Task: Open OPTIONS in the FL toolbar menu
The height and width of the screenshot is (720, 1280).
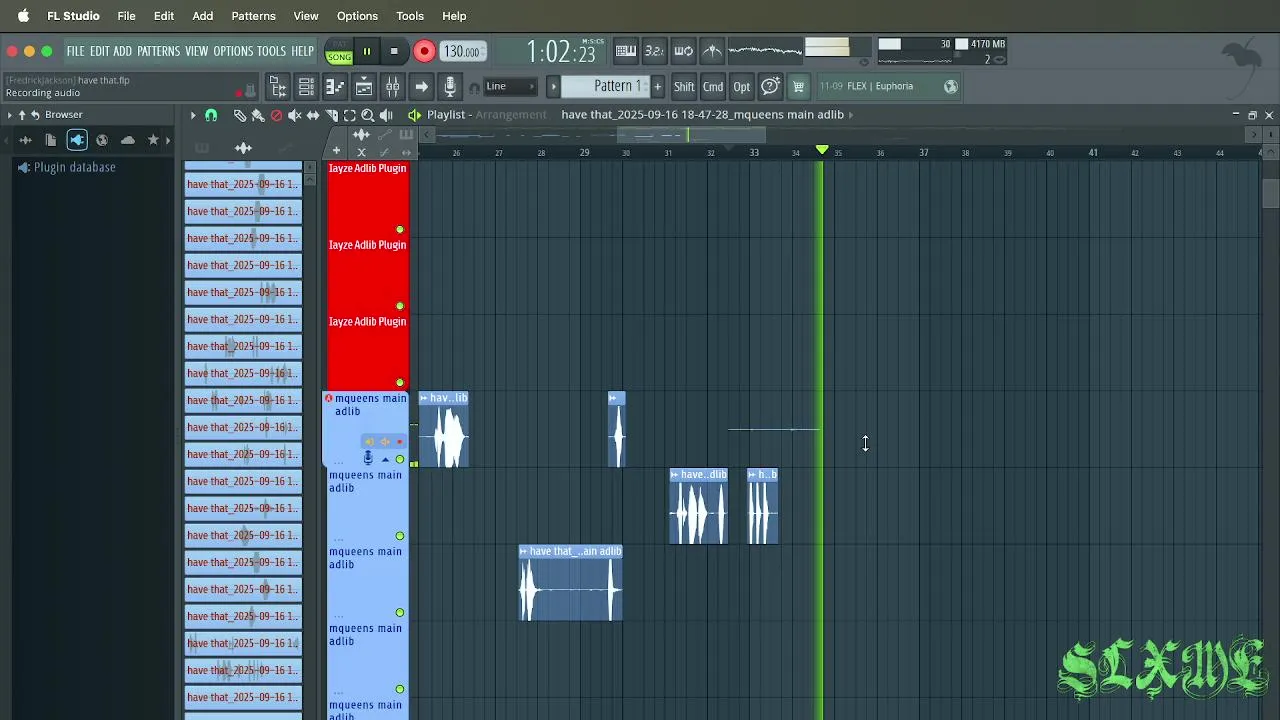Action: [x=233, y=52]
